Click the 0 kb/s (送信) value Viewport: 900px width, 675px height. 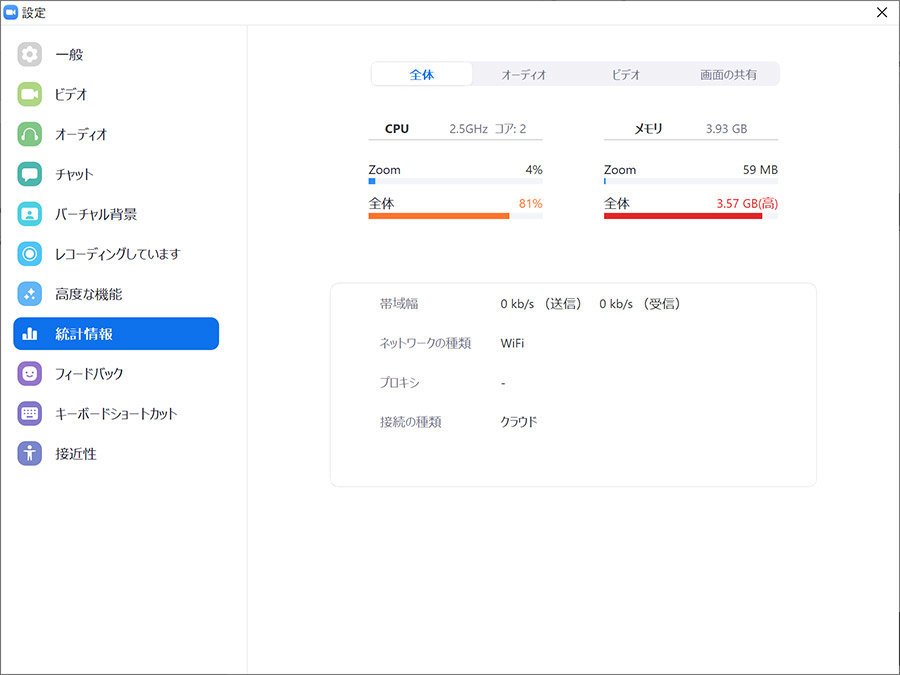pyautogui.click(x=540, y=304)
